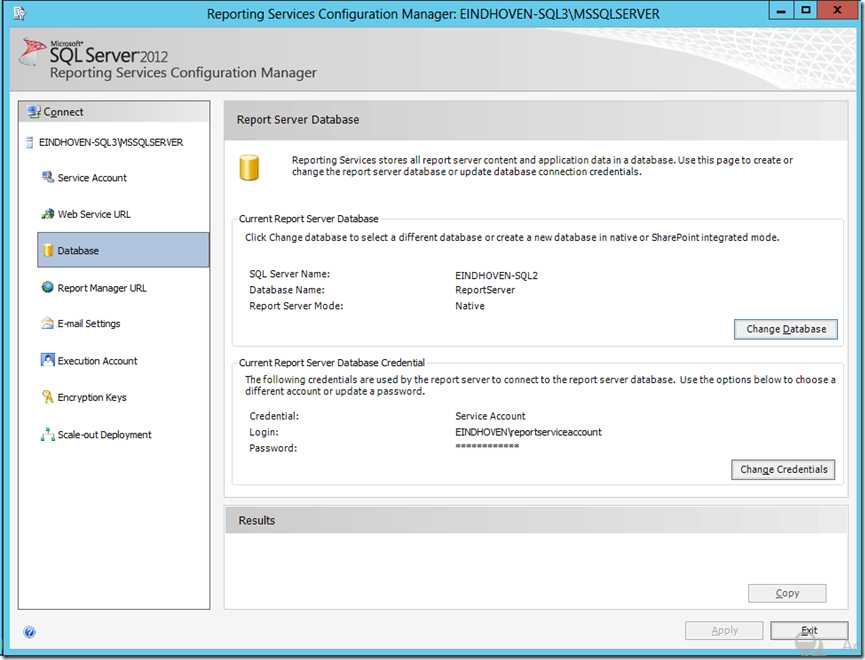Open help via the blue question mark icon

click(x=30, y=632)
